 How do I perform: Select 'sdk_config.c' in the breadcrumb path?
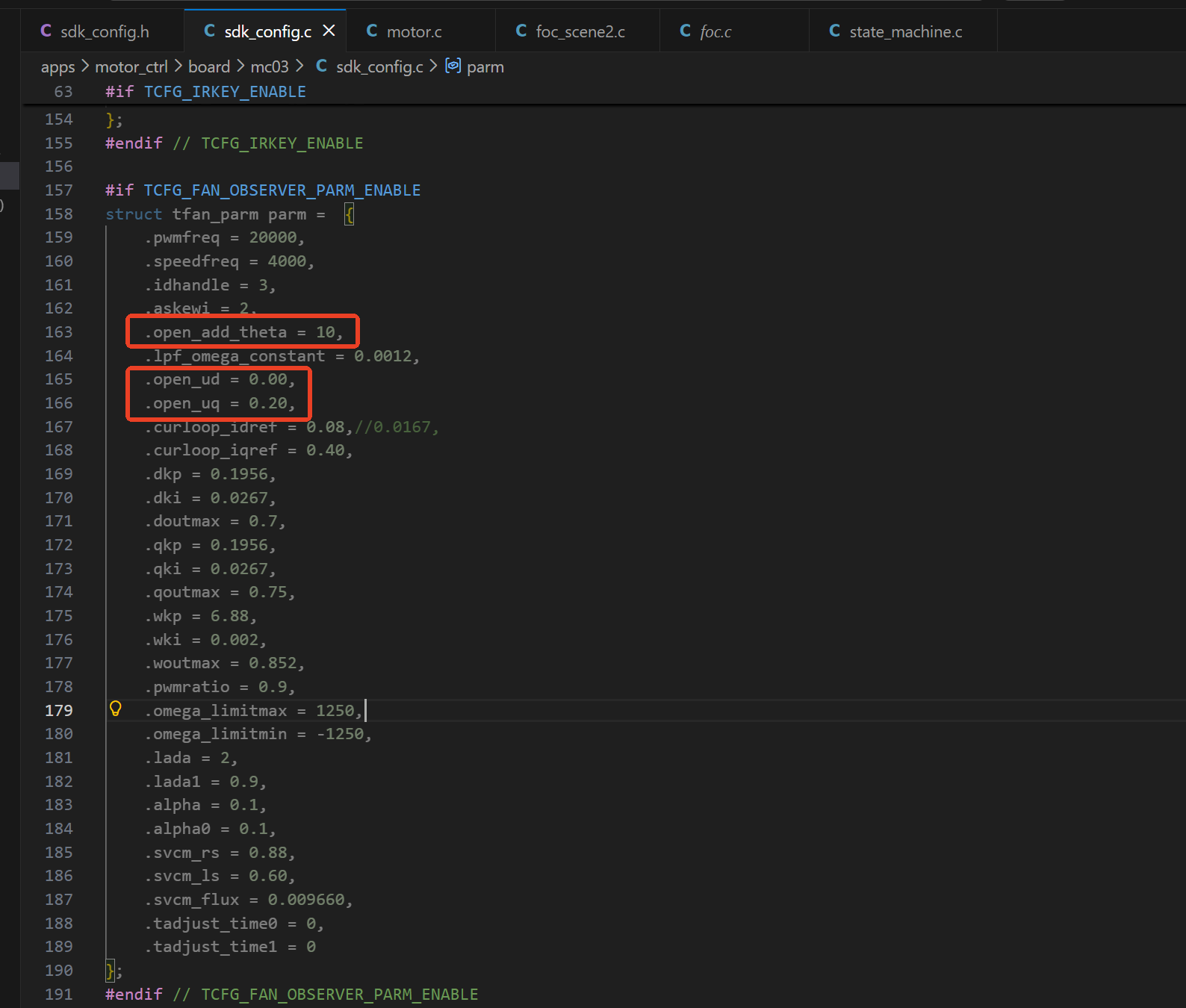coord(379,67)
